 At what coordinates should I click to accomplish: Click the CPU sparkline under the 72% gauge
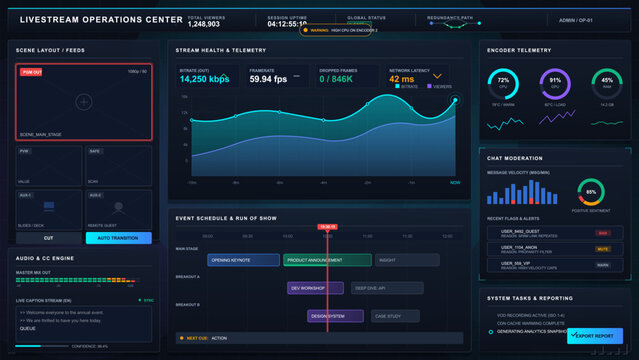(x=505, y=124)
